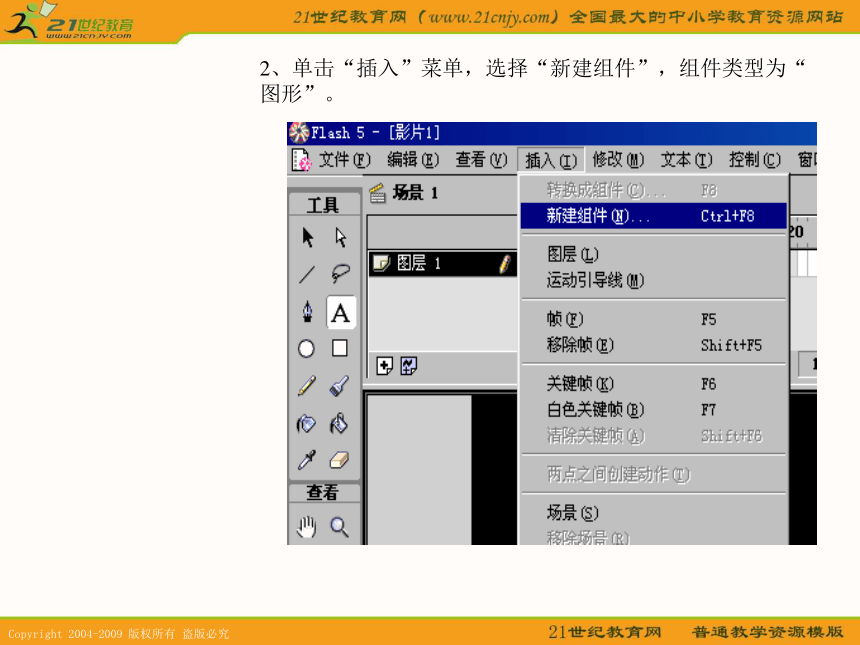Screen dimensions: 860x645
Task: Click the 查看 toolbox section heading
Action: (322, 493)
